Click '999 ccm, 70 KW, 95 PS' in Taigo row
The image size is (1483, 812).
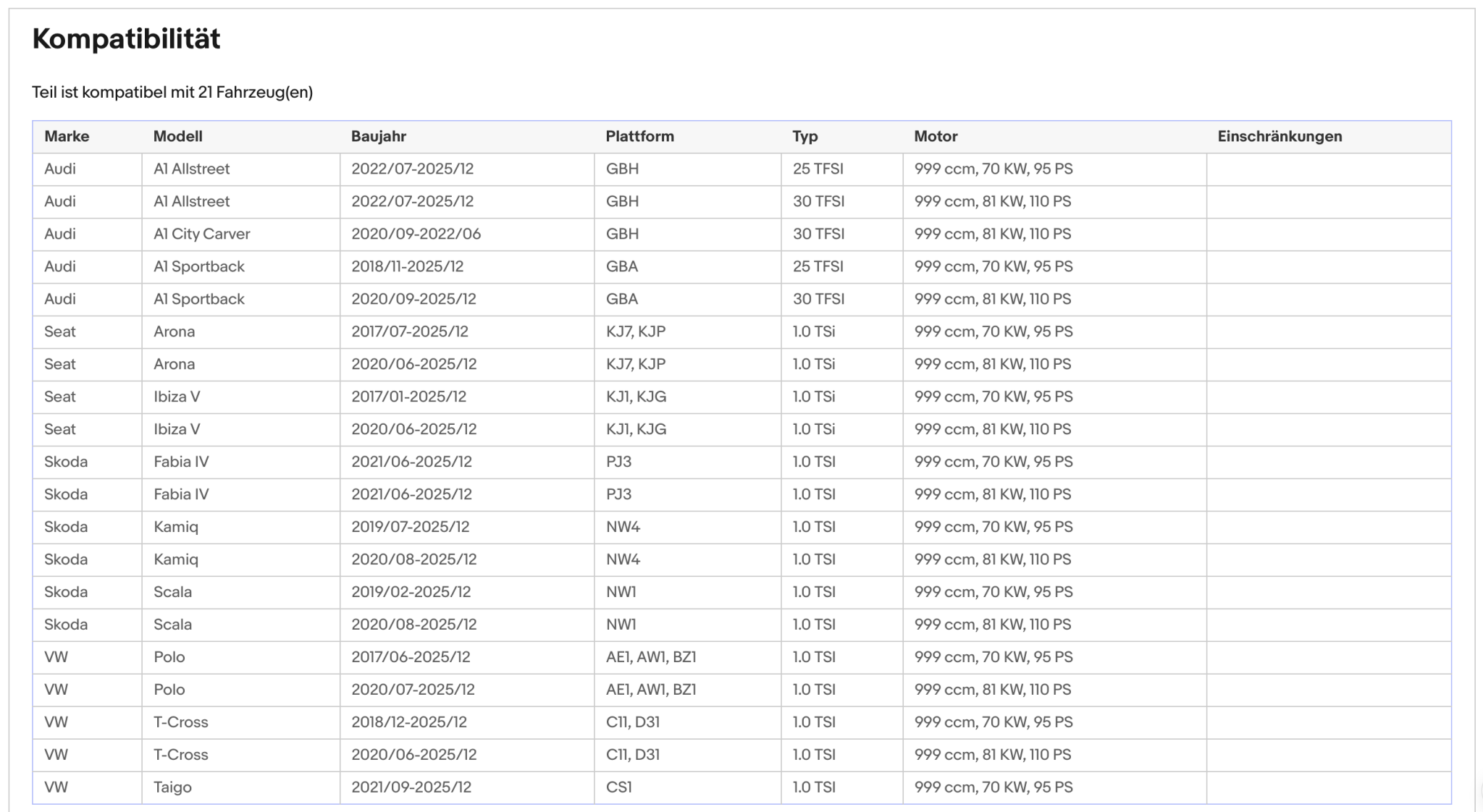pyautogui.click(x=993, y=787)
